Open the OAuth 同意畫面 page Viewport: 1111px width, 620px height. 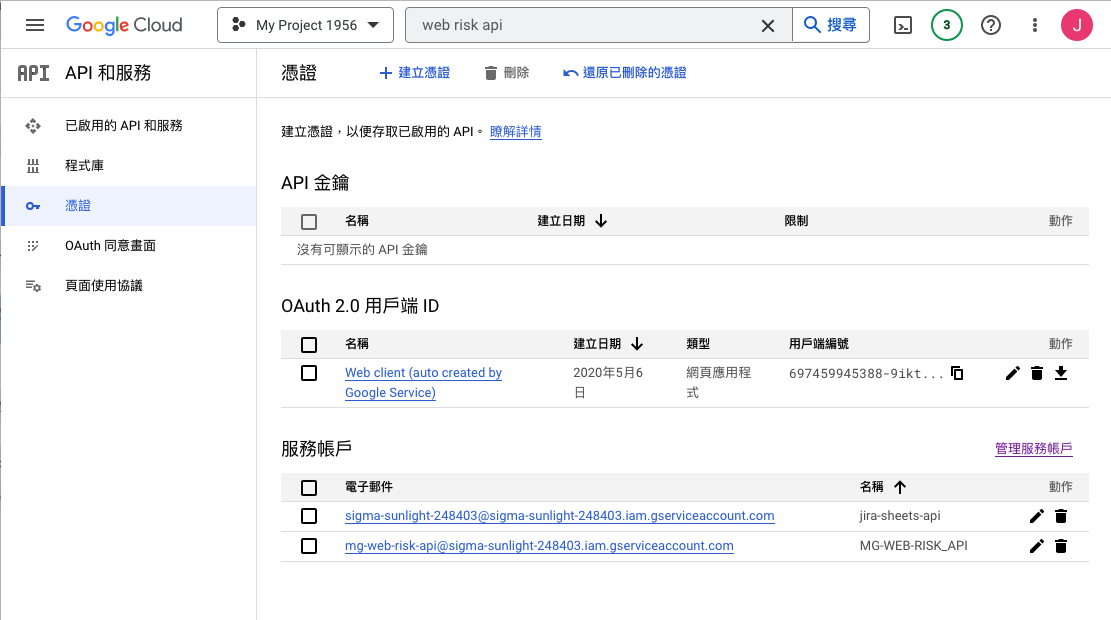110,245
